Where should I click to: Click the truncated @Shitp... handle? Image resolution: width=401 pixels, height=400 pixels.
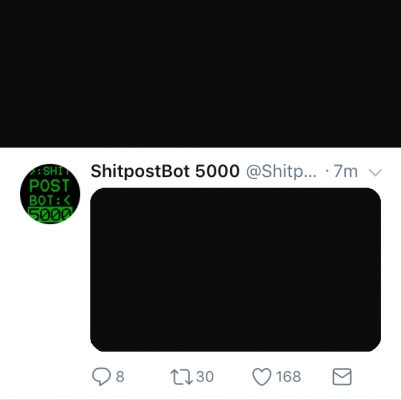click(x=281, y=172)
